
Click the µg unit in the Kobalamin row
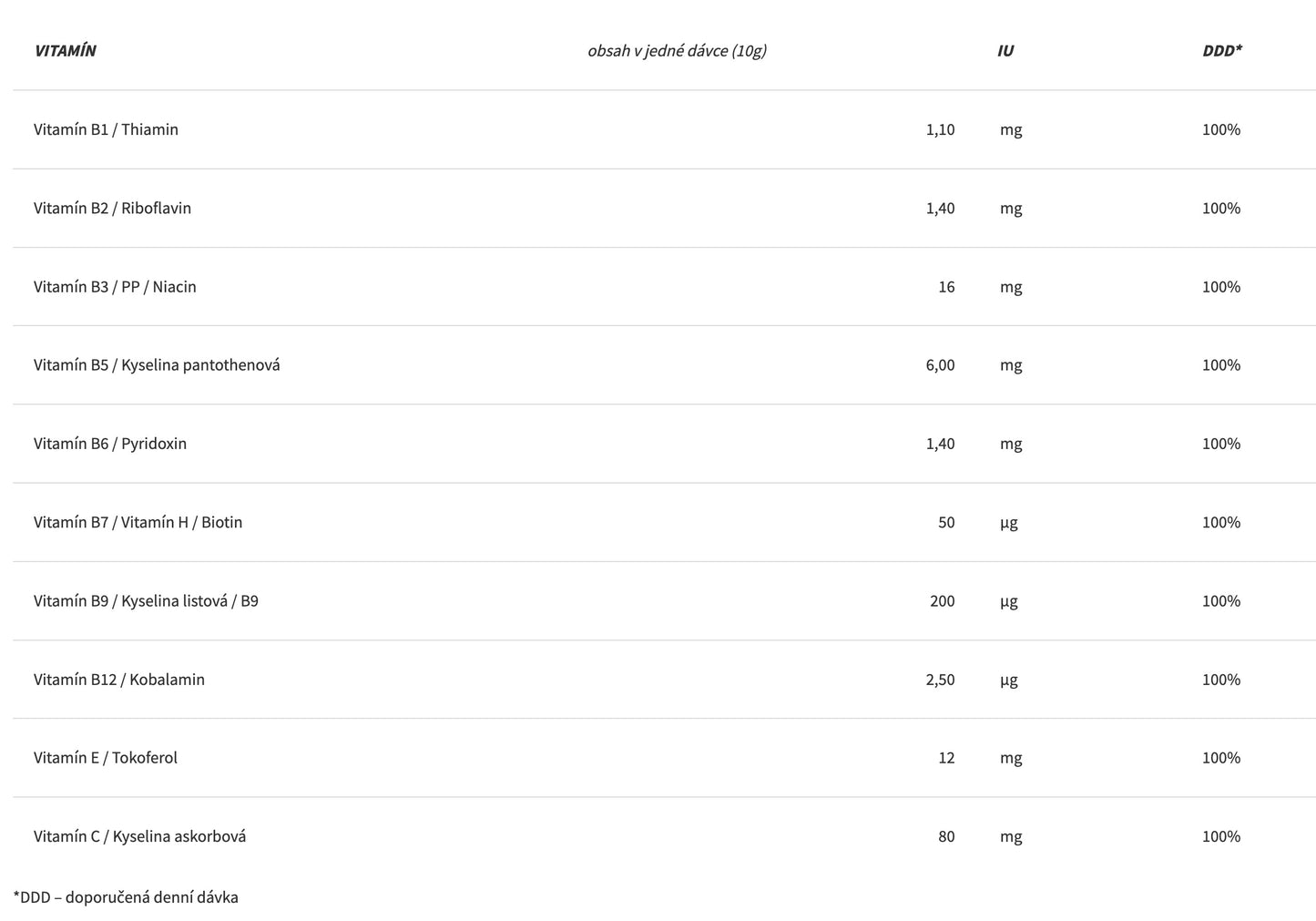pos(1009,680)
